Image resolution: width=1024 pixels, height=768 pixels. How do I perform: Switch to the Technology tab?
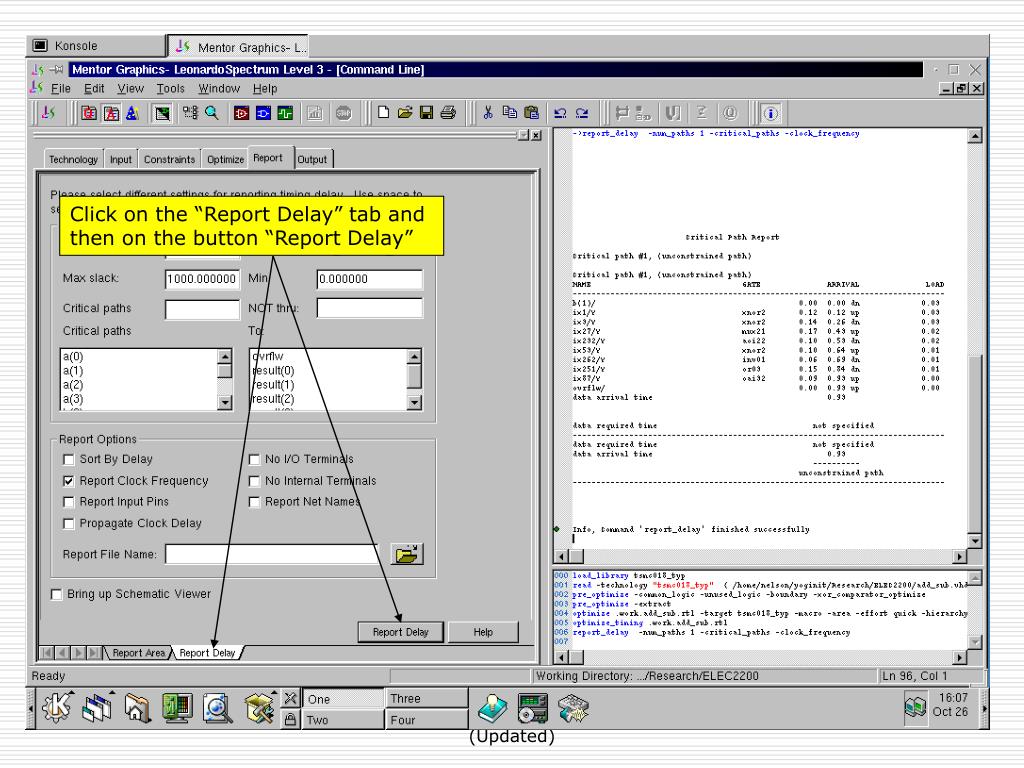[73, 159]
